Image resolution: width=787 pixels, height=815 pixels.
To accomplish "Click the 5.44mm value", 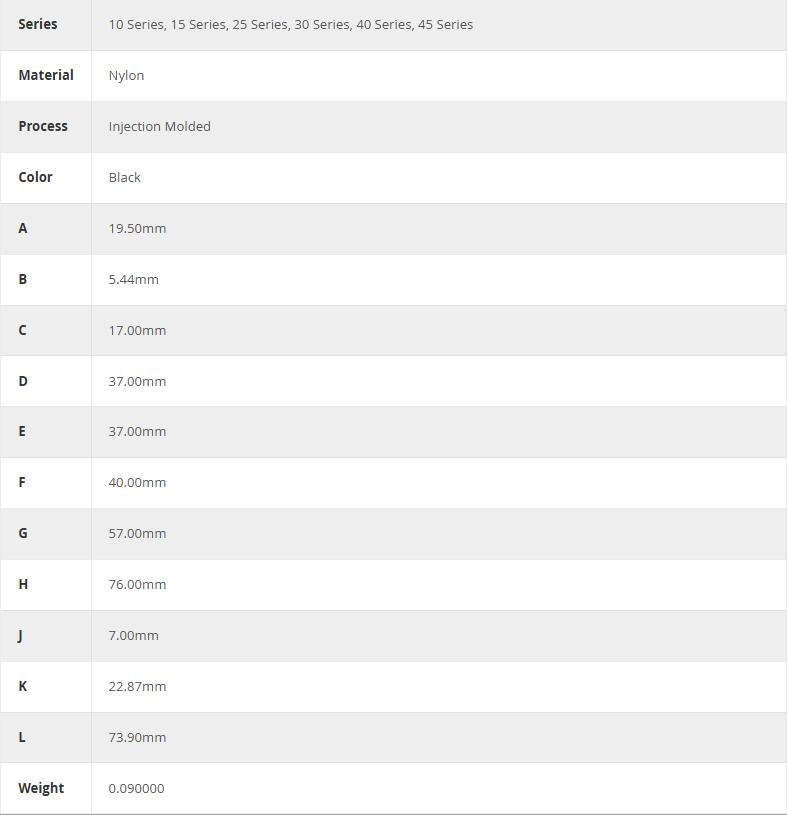I will [x=133, y=279].
